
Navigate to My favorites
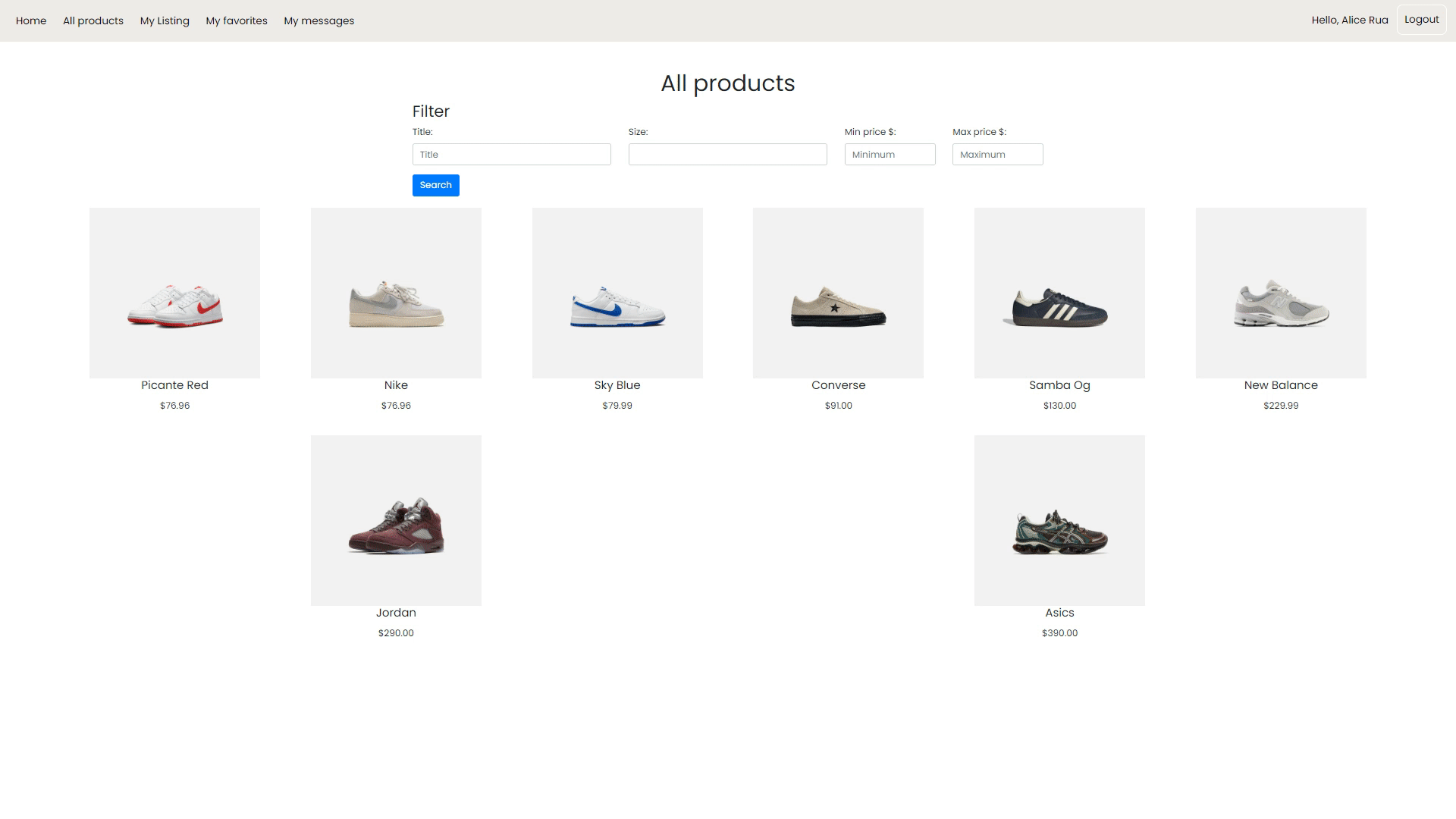tap(237, 20)
